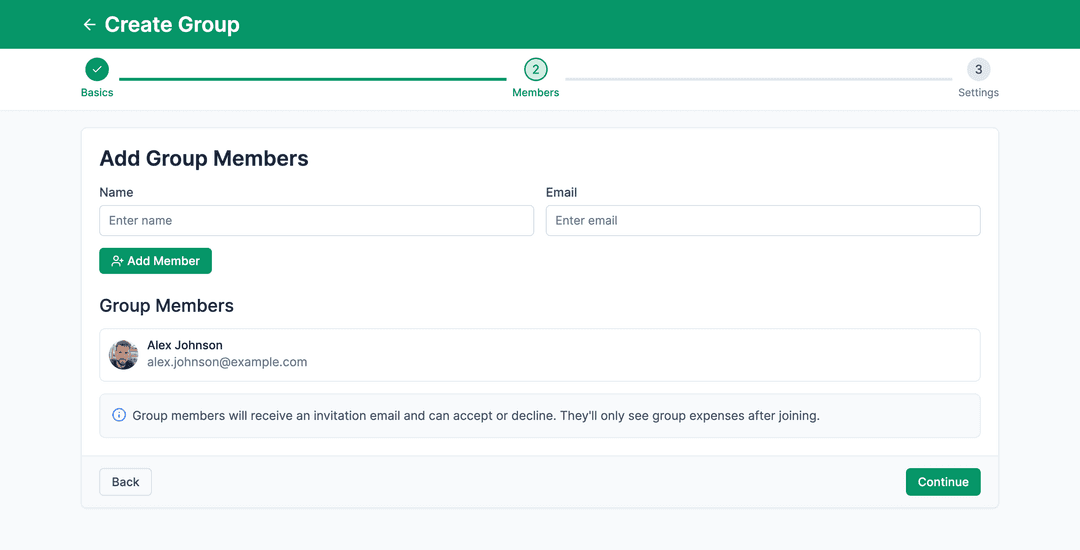Click the blue info icon in notice

point(119,415)
